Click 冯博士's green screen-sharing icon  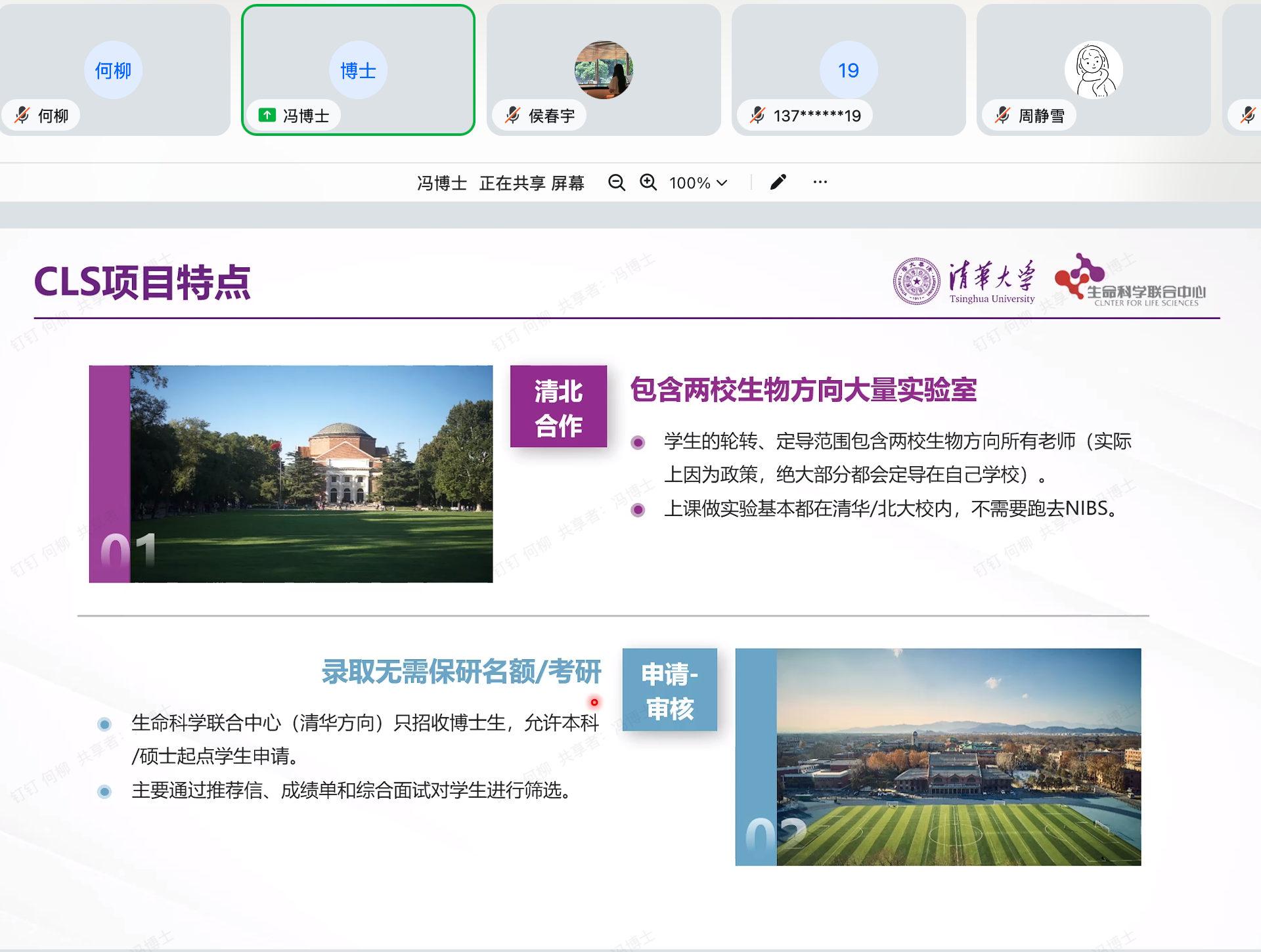pos(267,116)
